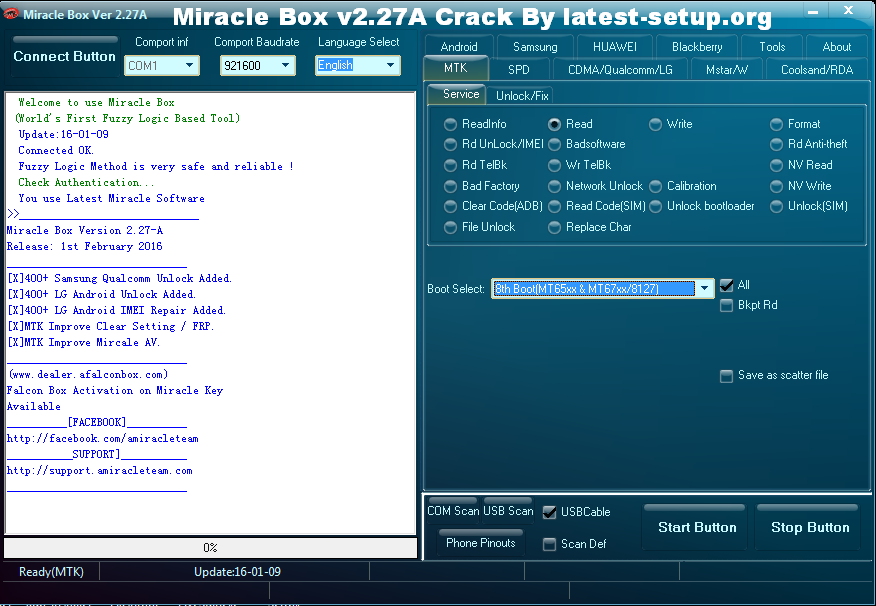
Task: Click the 'Update:16-01-09' status bar entry
Action: coord(237,571)
